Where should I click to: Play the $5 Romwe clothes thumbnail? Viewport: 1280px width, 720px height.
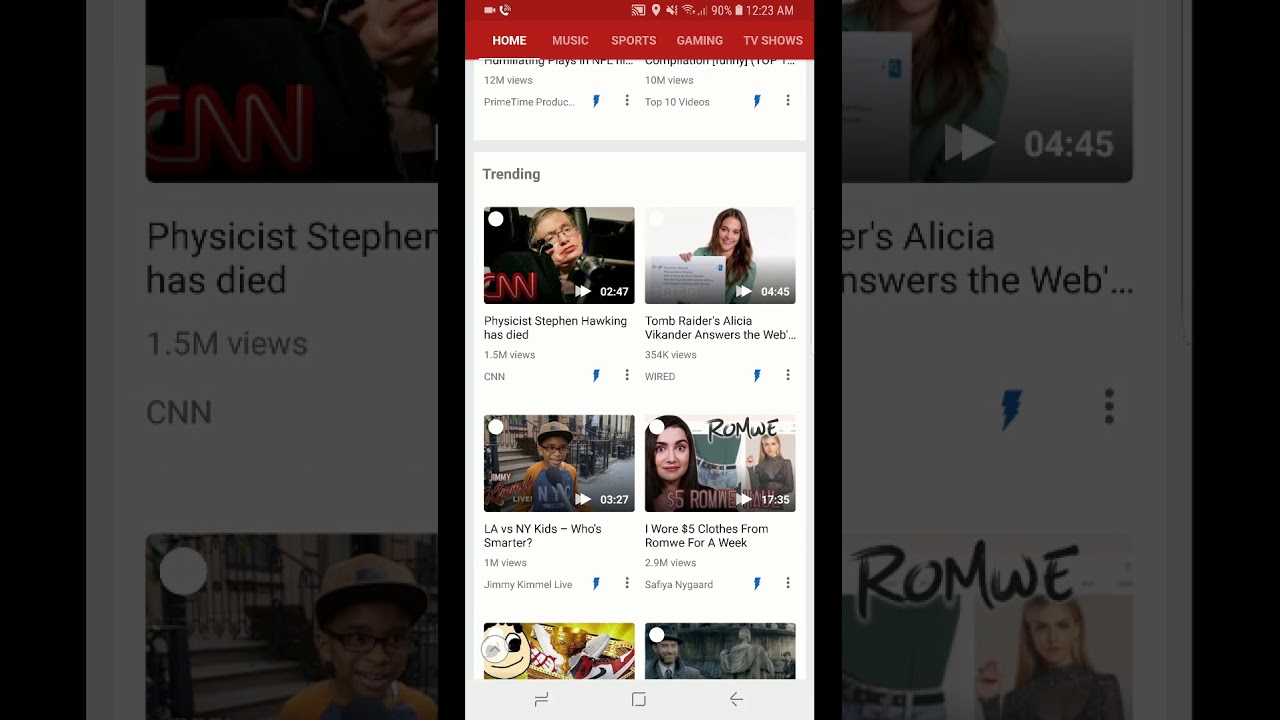point(720,463)
